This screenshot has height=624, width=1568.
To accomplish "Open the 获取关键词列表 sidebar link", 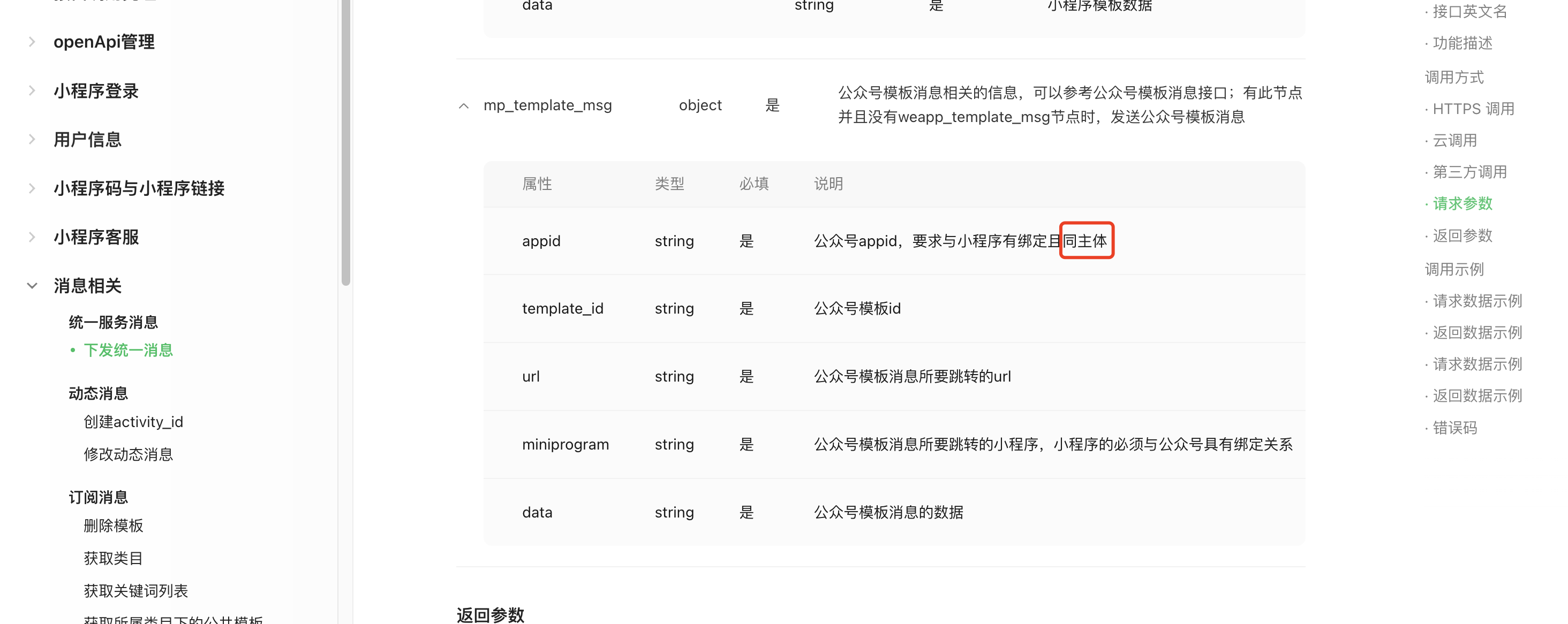I will (x=135, y=590).
